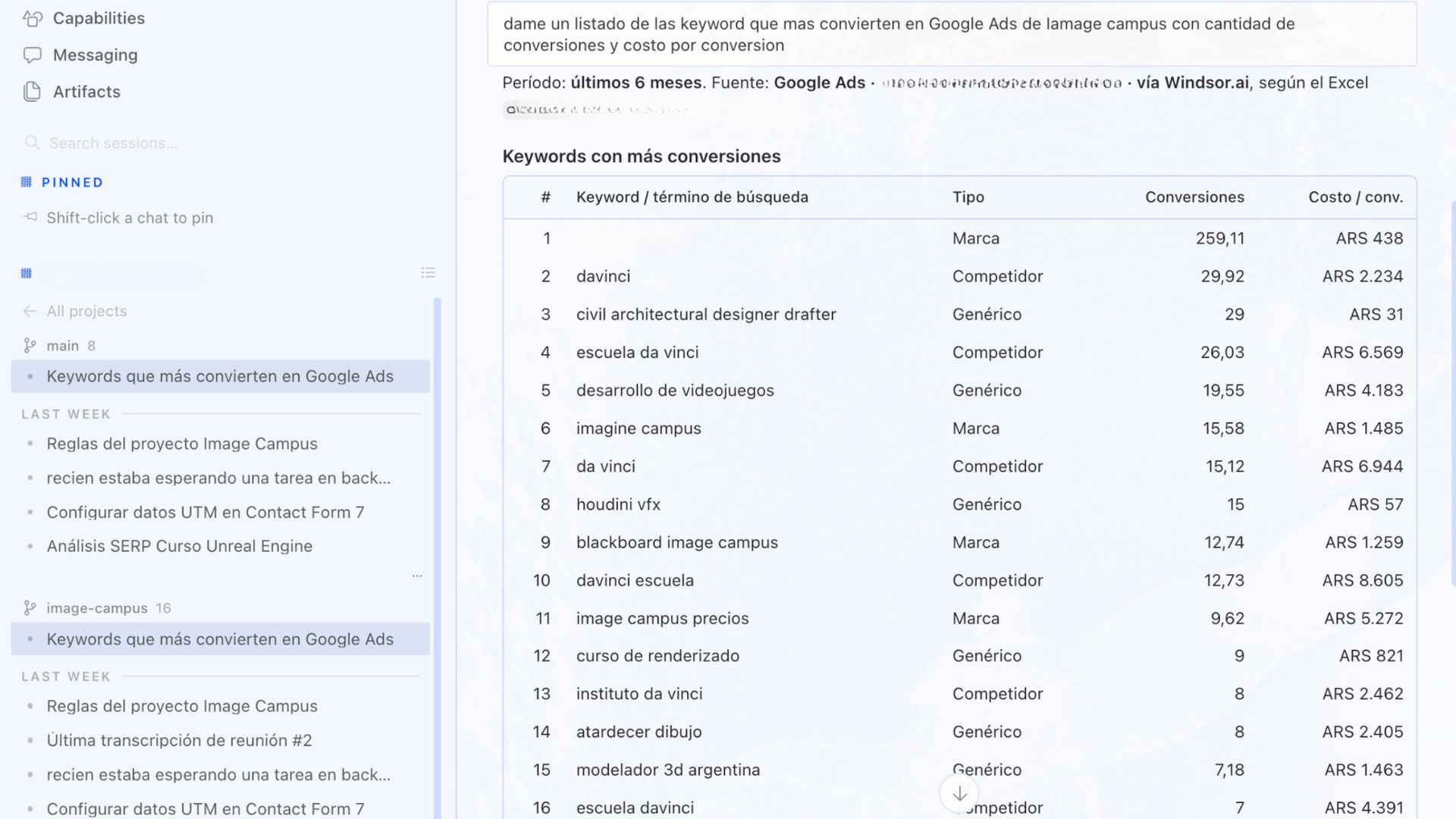Click the Capabilities icon
Image resolution: width=1456 pixels, height=819 pixels.
point(32,19)
